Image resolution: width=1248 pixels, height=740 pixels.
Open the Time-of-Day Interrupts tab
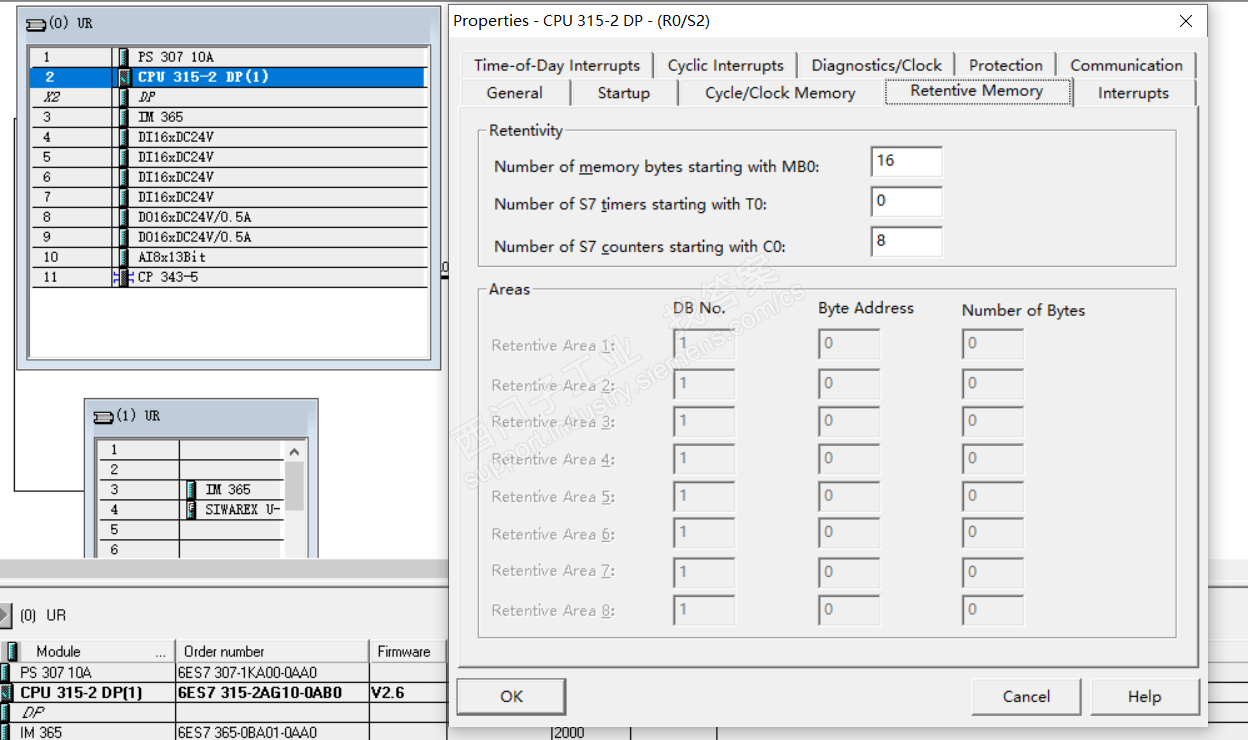pyautogui.click(x=557, y=65)
